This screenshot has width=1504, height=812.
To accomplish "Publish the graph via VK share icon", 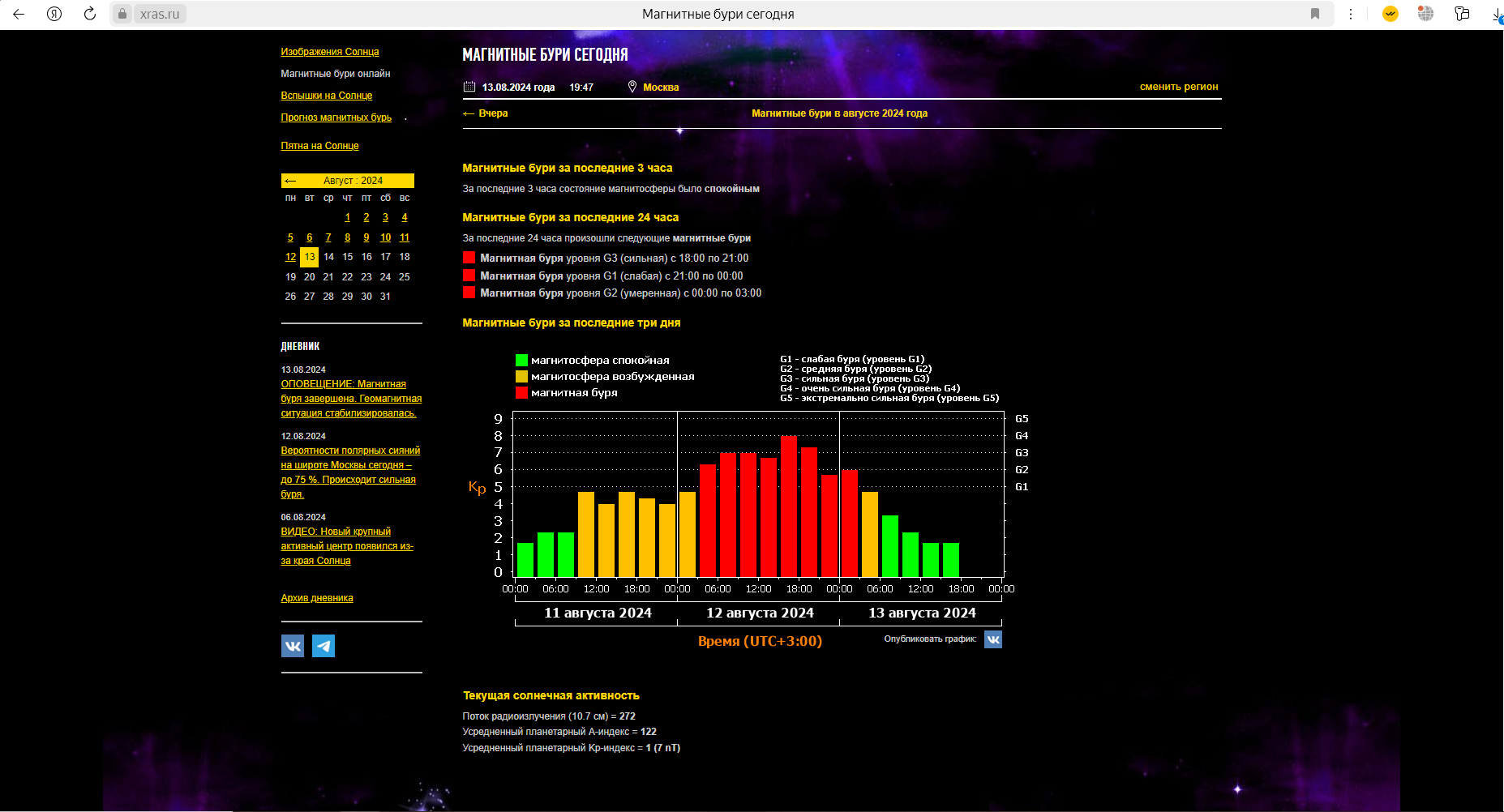I will 993,639.
